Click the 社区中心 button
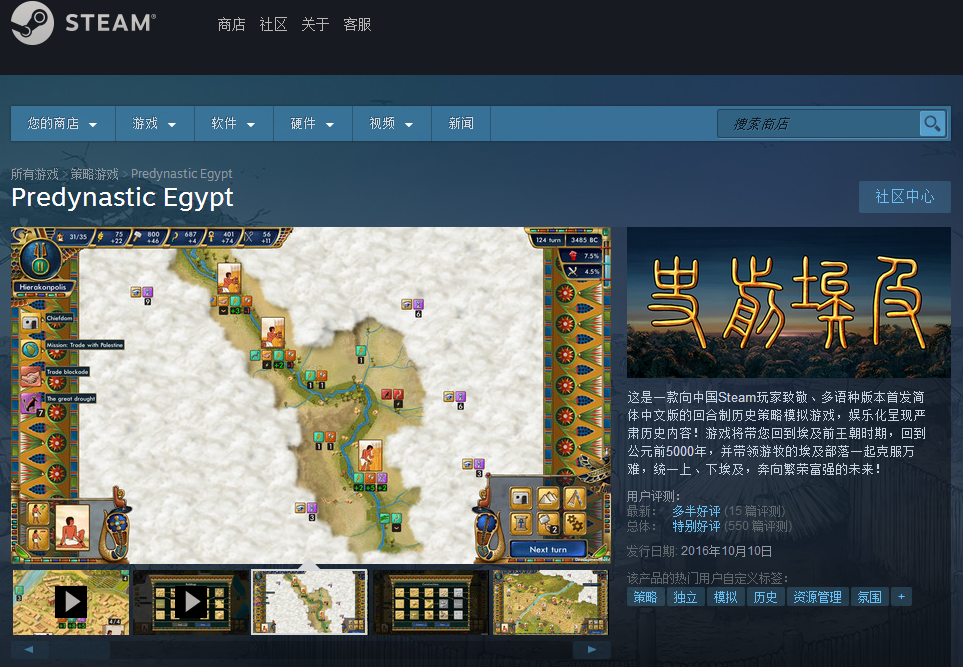The image size is (963, 667). (905, 197)
